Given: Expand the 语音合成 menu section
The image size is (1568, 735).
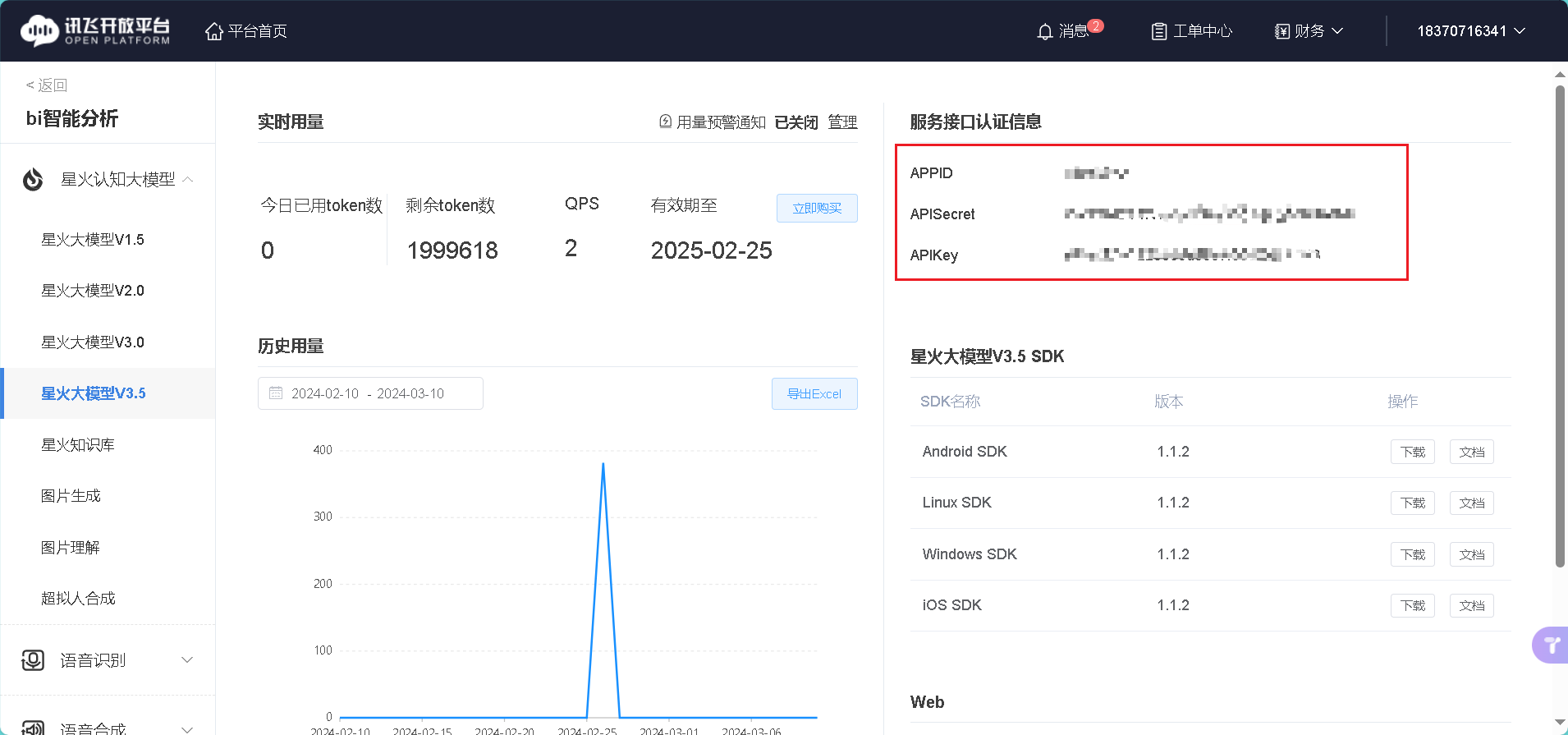Looking at the screenshot, I should click(x=187, y=728).
